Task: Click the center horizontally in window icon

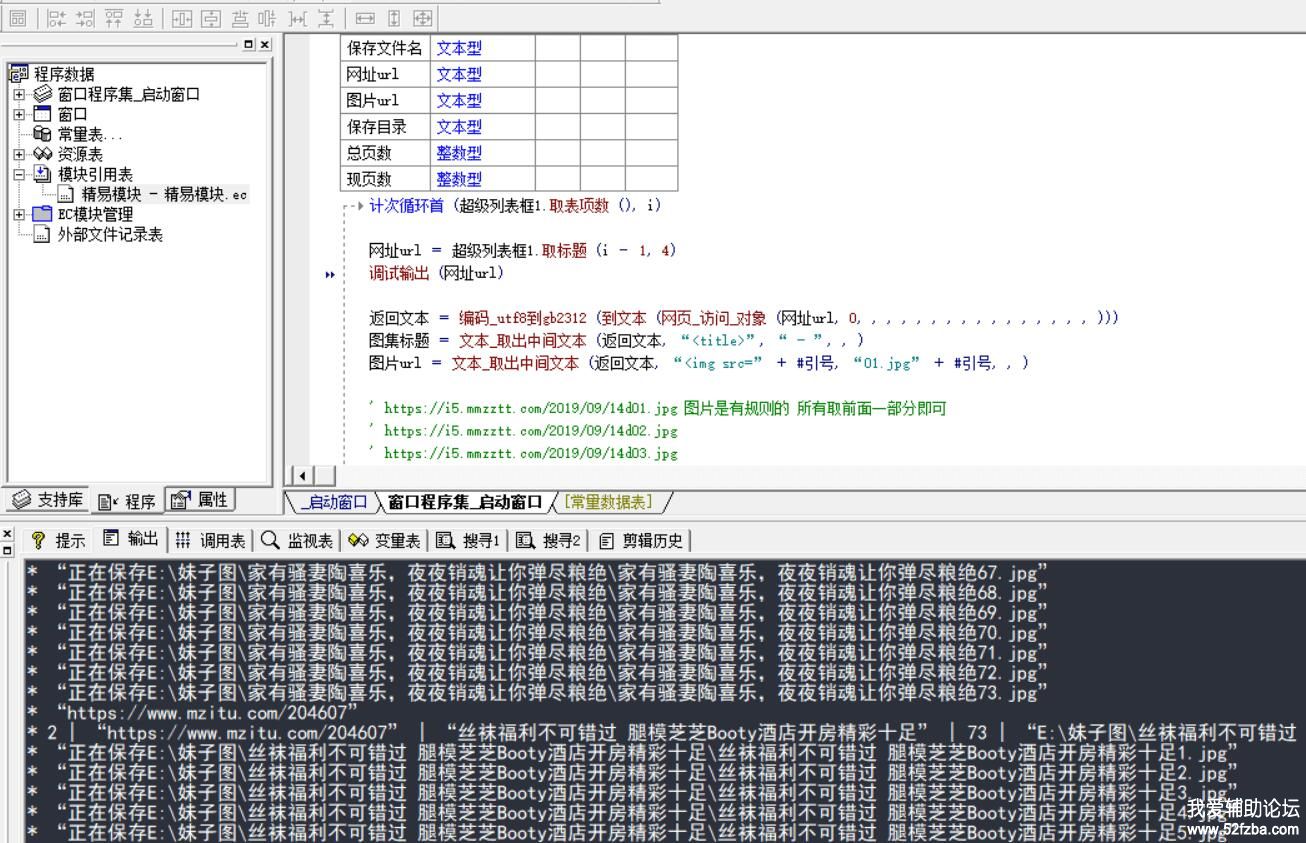Action: click(x=184, y=17)
